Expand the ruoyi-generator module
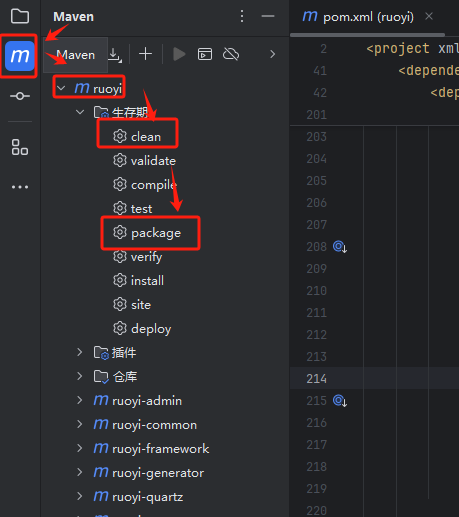Viewport: 459px width, 517px height. [80, 472]
